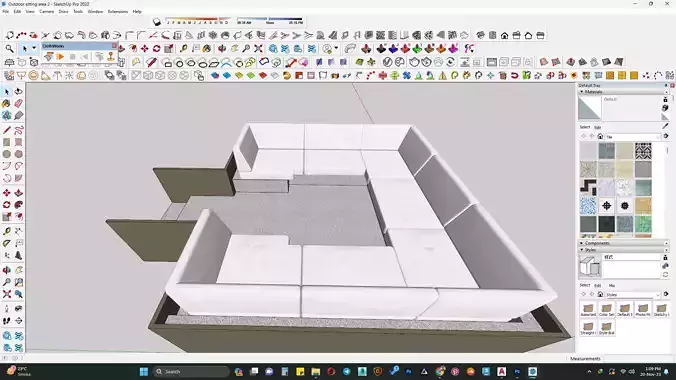Viewport: 676px width, 380px height.
Task: Adjust the shadow time-of-day slider
Action: pos(270,20)
